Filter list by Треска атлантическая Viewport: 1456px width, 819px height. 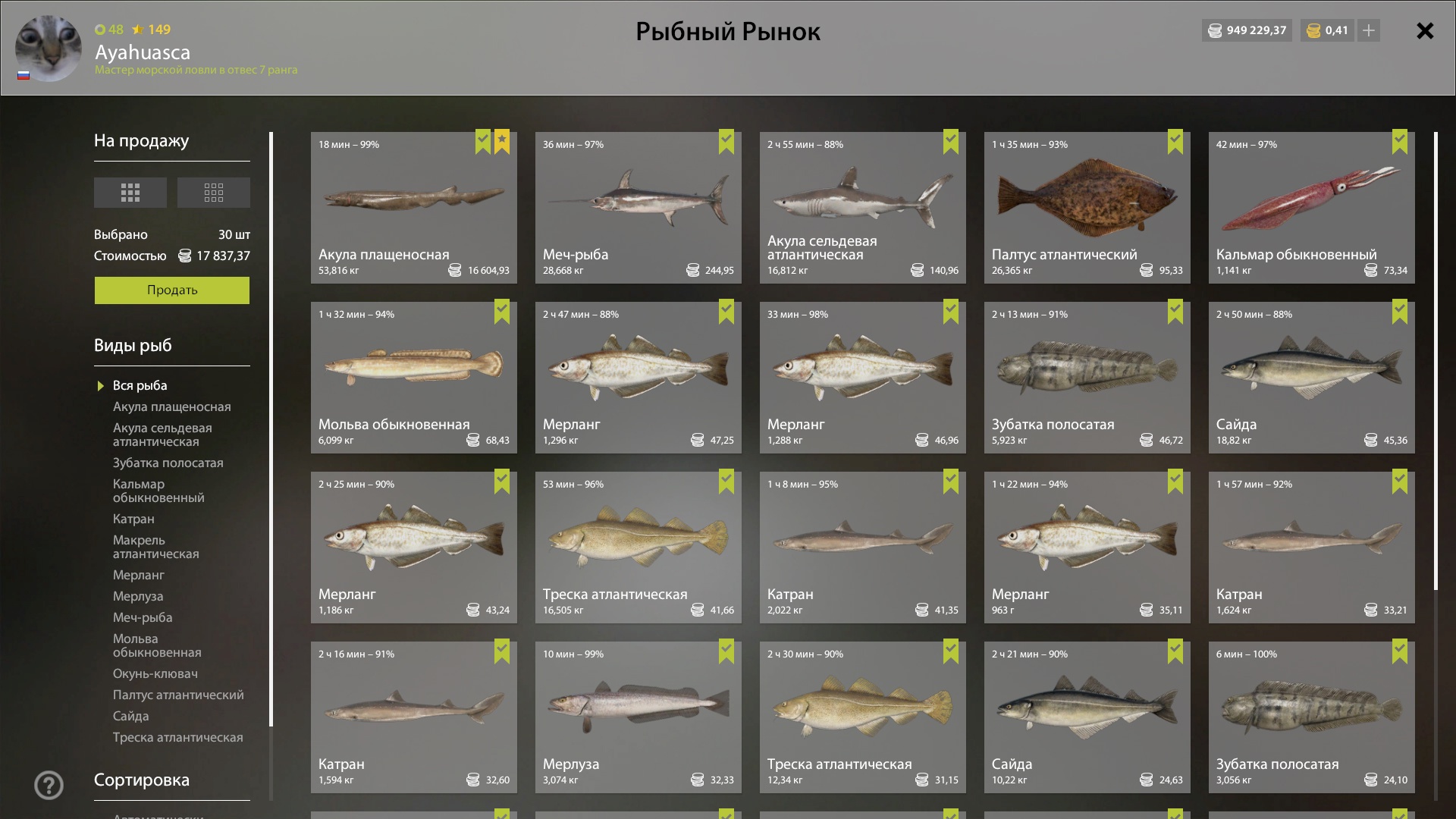pos(178,737)
